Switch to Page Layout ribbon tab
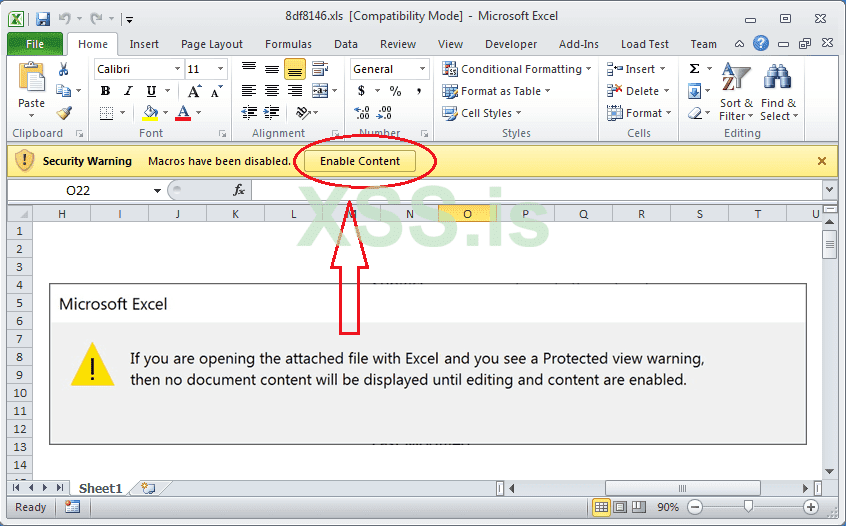 (212, 44)
